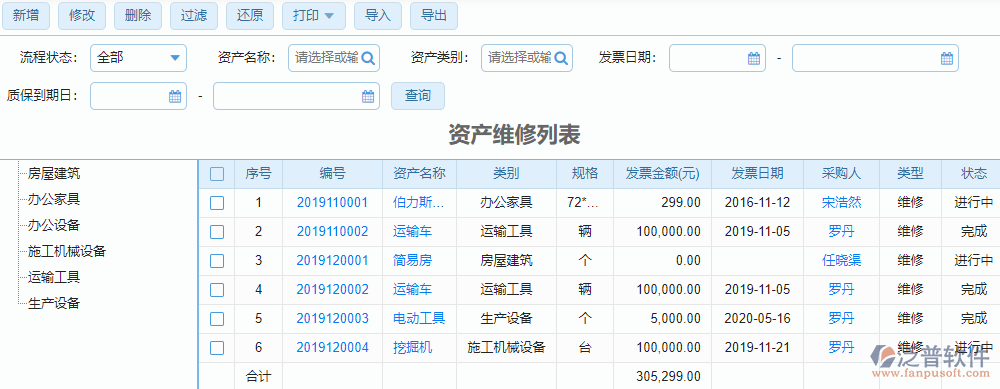1000x389 pixels.
Task: Click the 过滤 button
Action: click(x=194, y=16)
